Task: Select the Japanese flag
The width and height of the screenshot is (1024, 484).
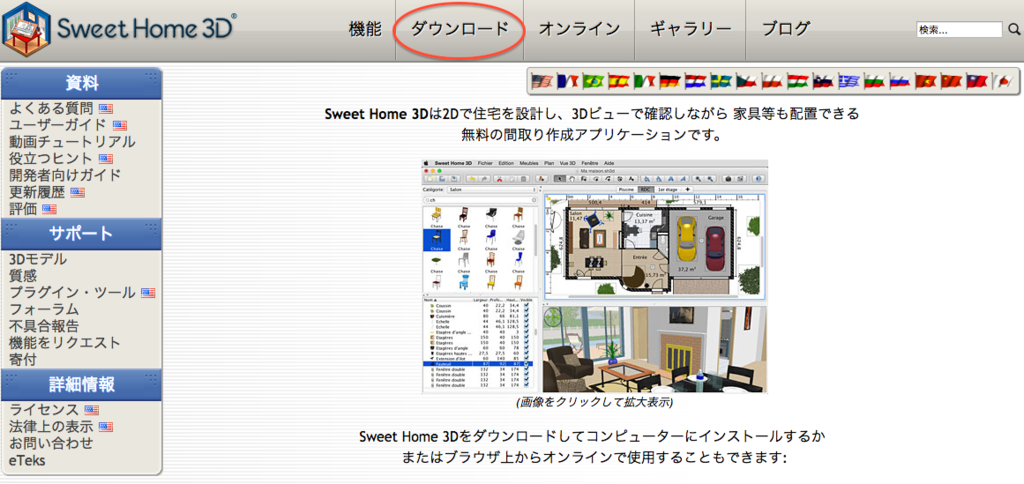Action: pyautogui.click(x=1000, y=82)
